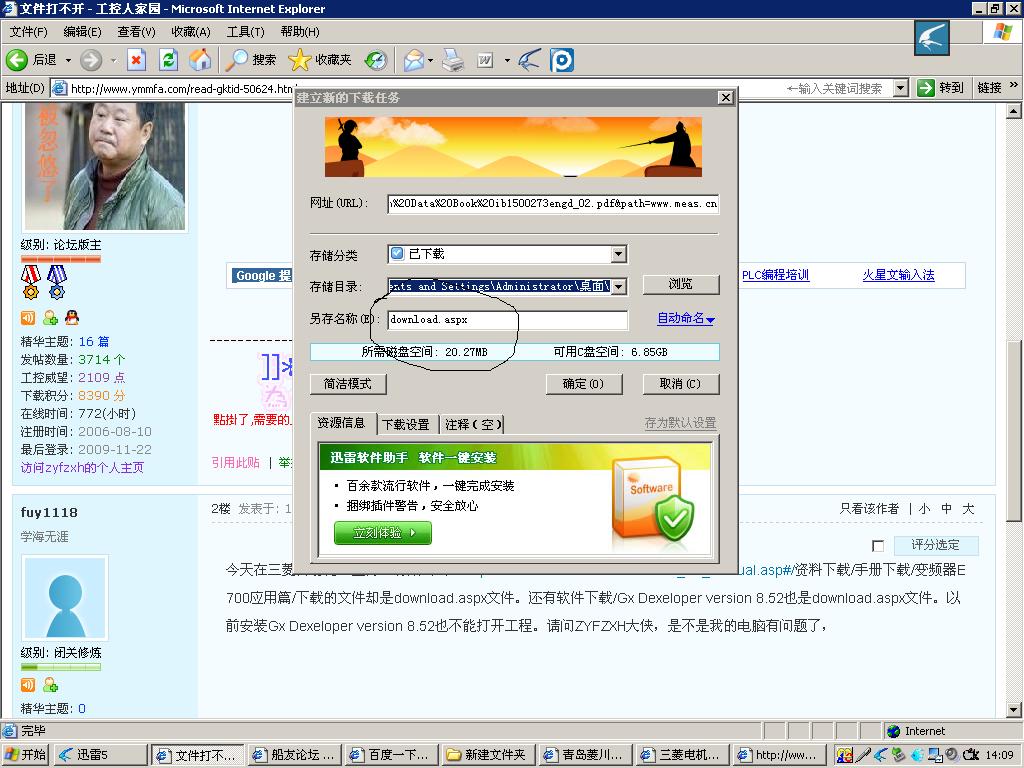
Task: Open Search with the magnifier icon
Action: [237, 60]
